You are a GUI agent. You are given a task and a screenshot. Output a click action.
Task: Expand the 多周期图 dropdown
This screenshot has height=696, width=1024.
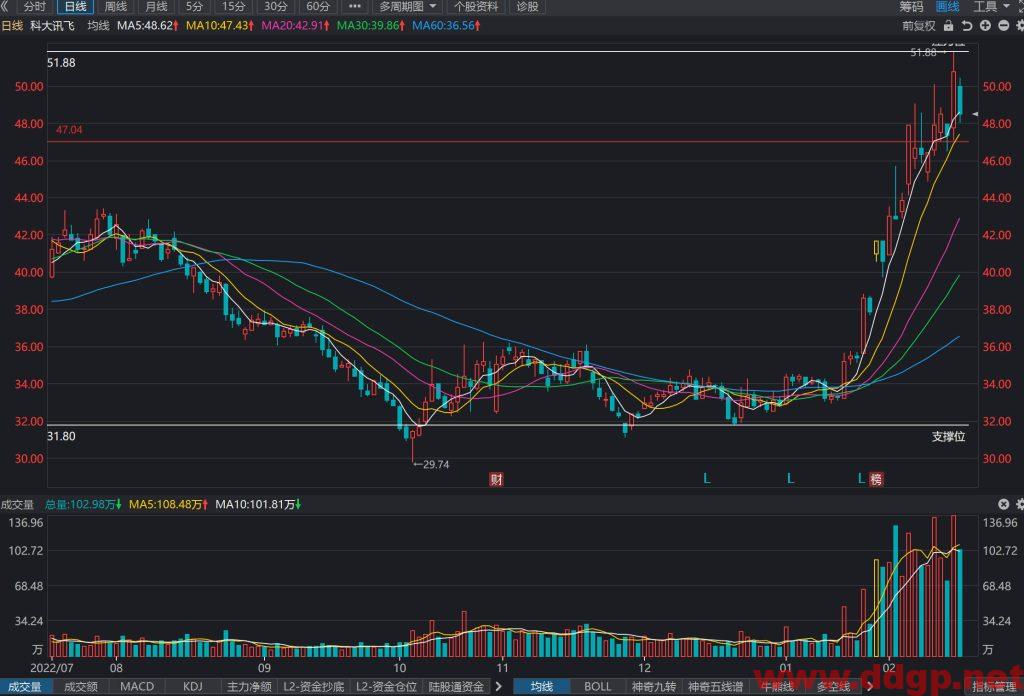click(x=408, y=7)
